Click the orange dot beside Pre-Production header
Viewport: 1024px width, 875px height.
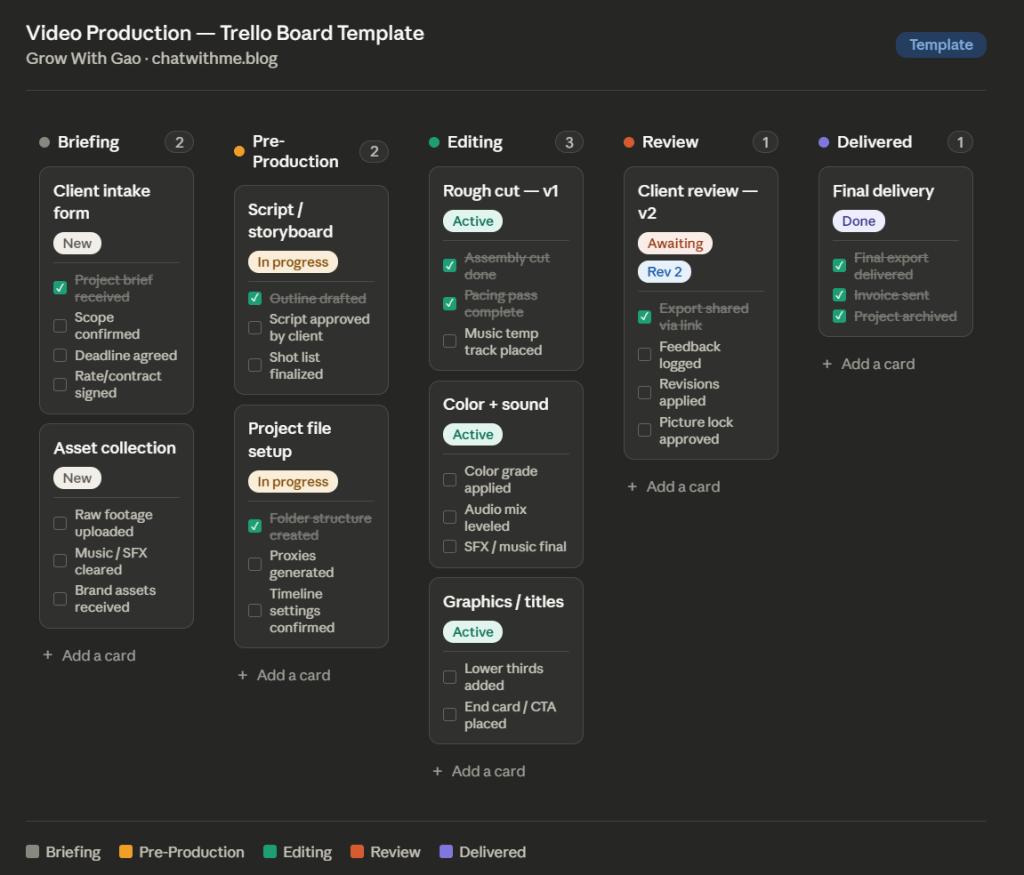(239, 152)
